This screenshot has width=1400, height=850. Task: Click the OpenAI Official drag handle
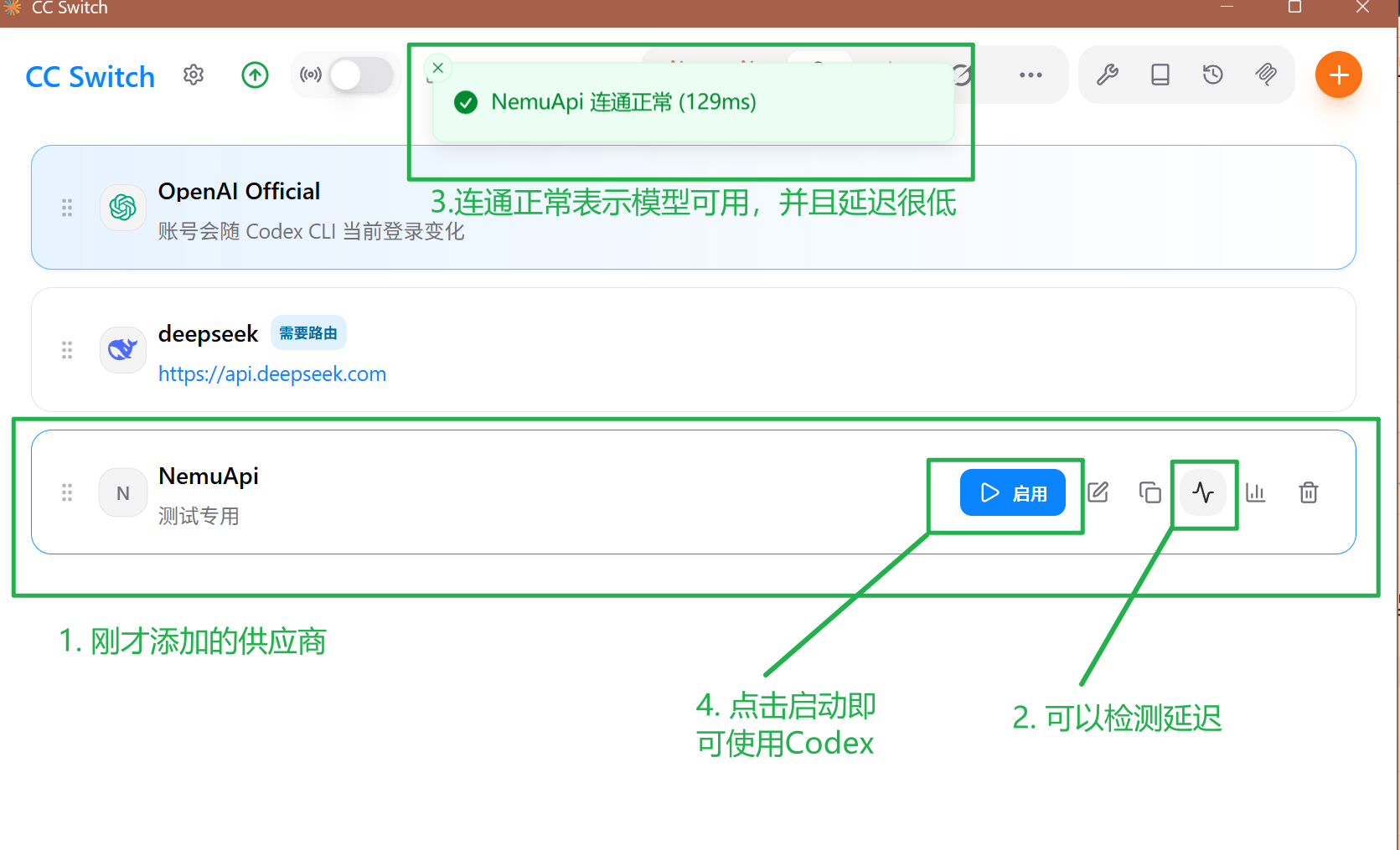[x=67, y=208]
